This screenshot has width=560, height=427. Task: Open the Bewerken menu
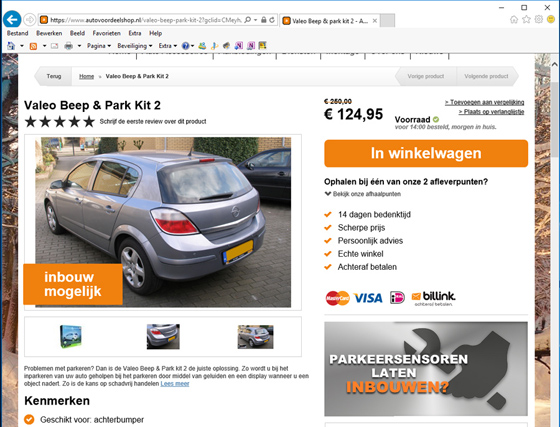(49, 33)
